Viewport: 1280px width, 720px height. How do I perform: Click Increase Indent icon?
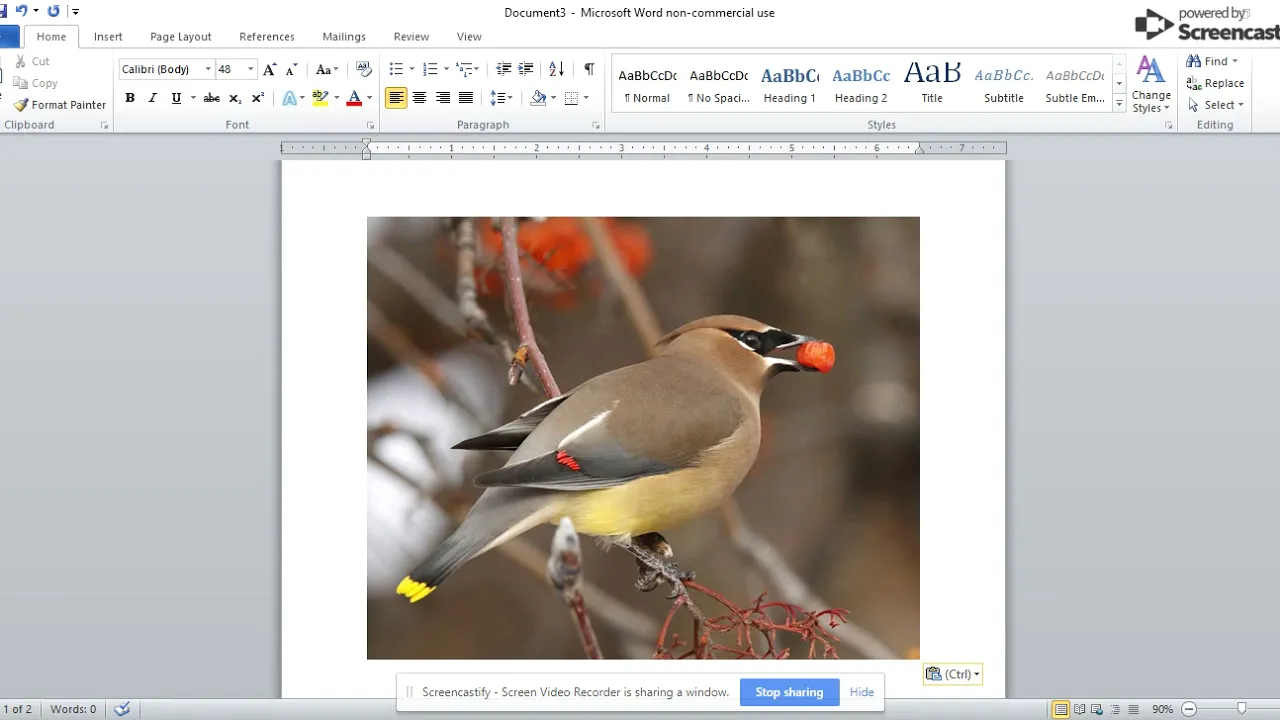[527, 69]
